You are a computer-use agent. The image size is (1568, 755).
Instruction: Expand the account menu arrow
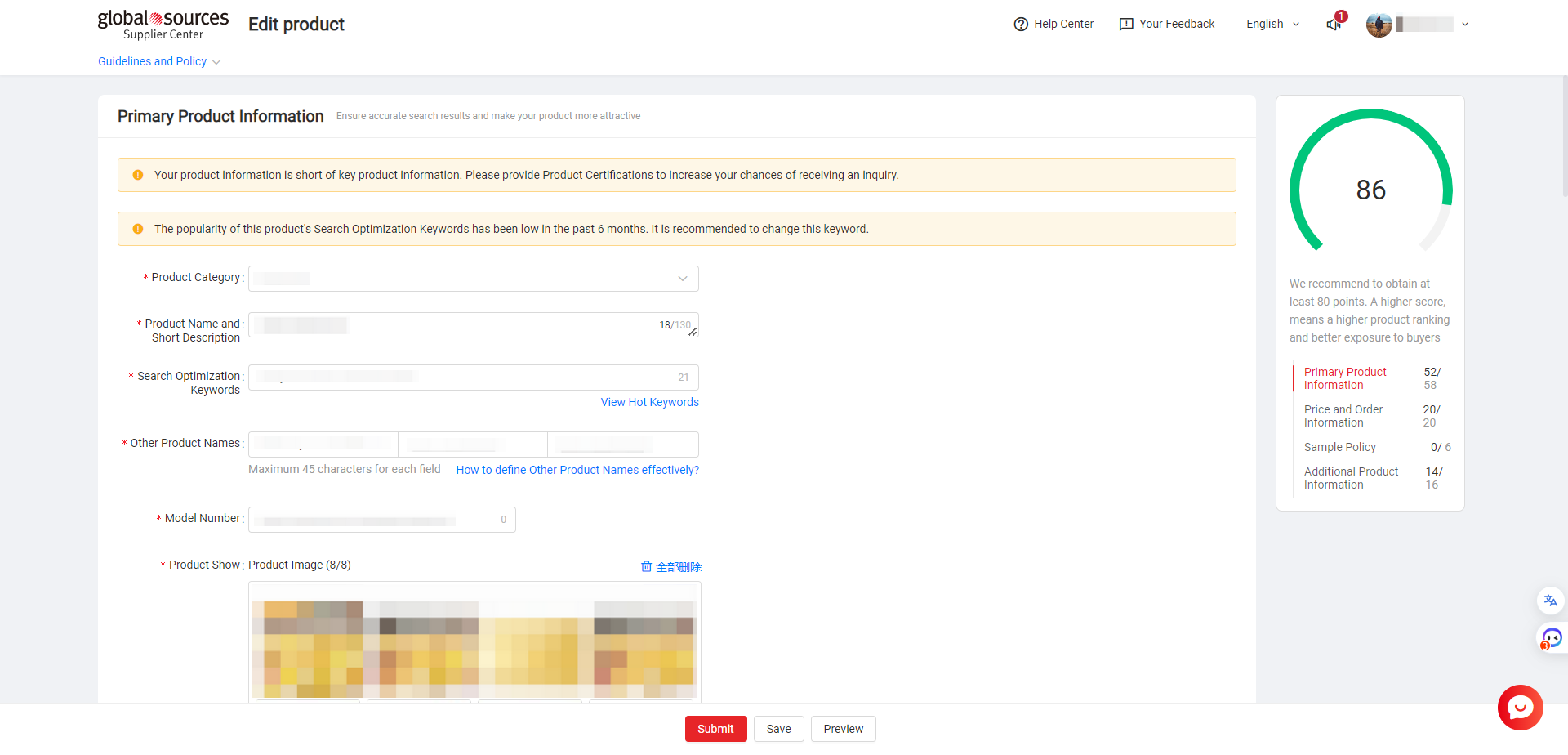coord(1465,25)
